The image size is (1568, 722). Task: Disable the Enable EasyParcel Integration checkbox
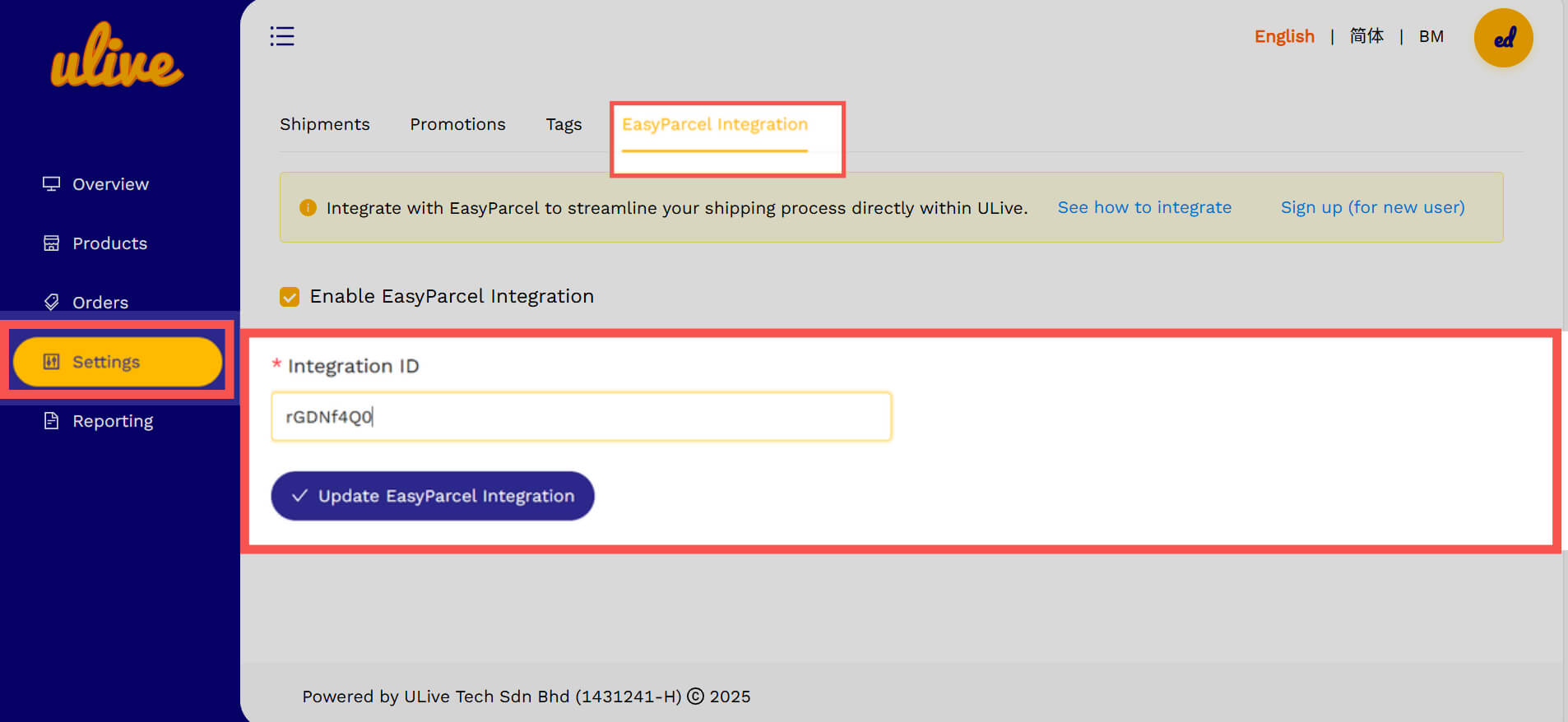(290, 296)
